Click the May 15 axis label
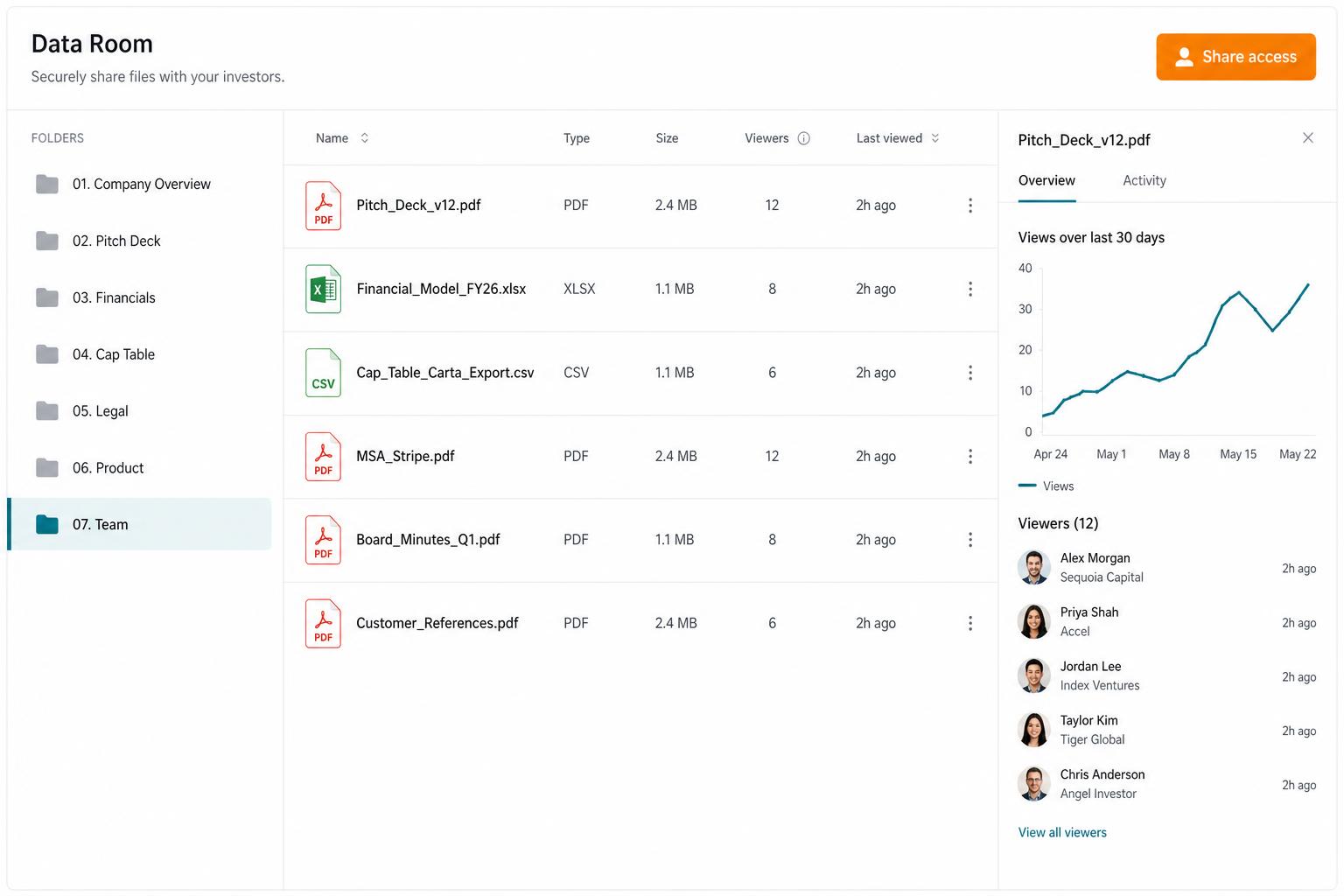 [x=1238, y=454]
